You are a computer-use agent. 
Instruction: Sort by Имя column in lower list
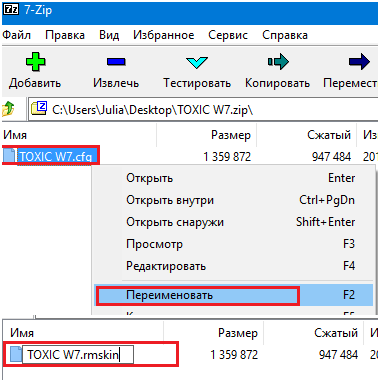pyautogui.click(x=84, y=333)
